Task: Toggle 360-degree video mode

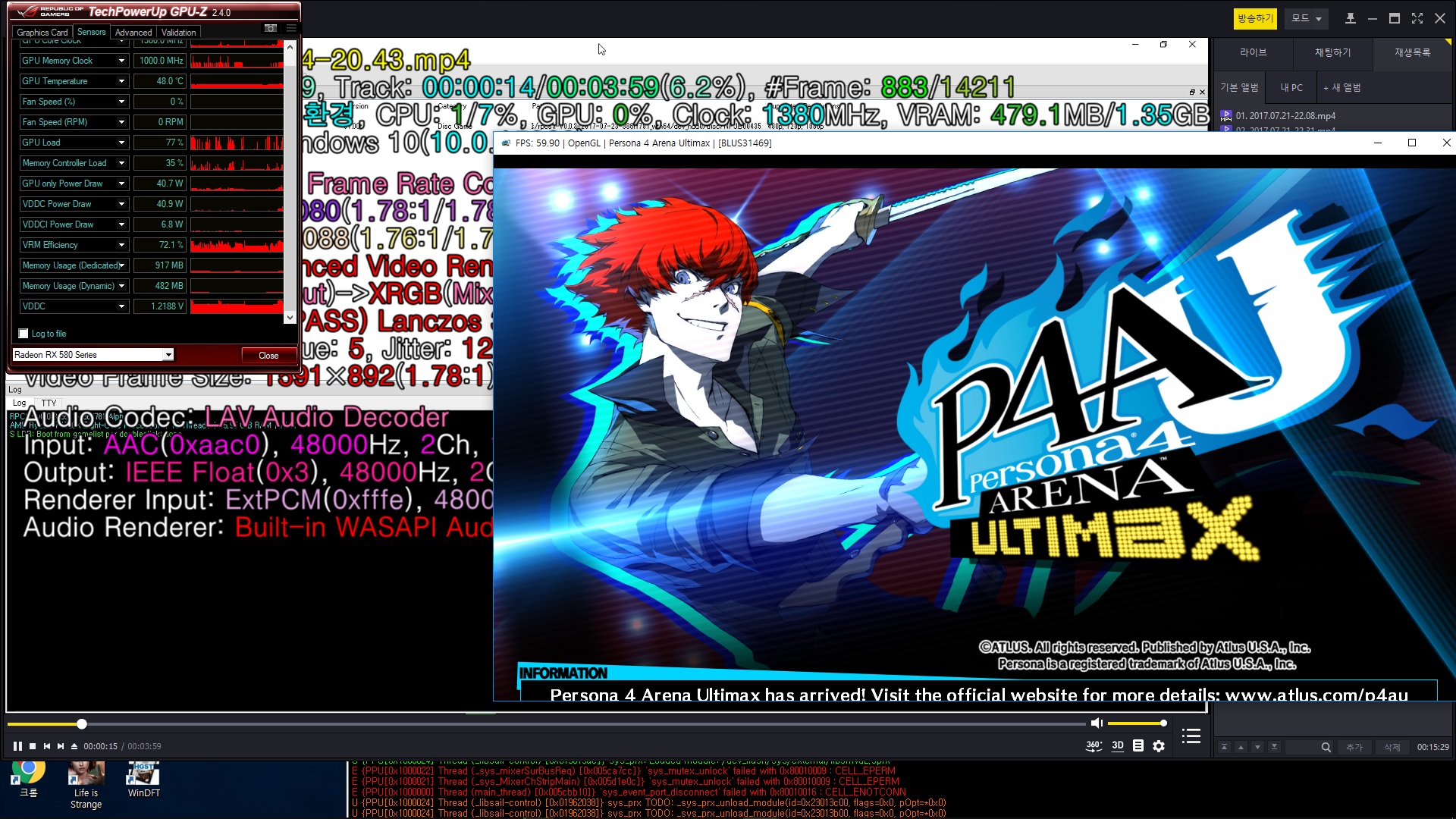Action: pos(1094,745)
